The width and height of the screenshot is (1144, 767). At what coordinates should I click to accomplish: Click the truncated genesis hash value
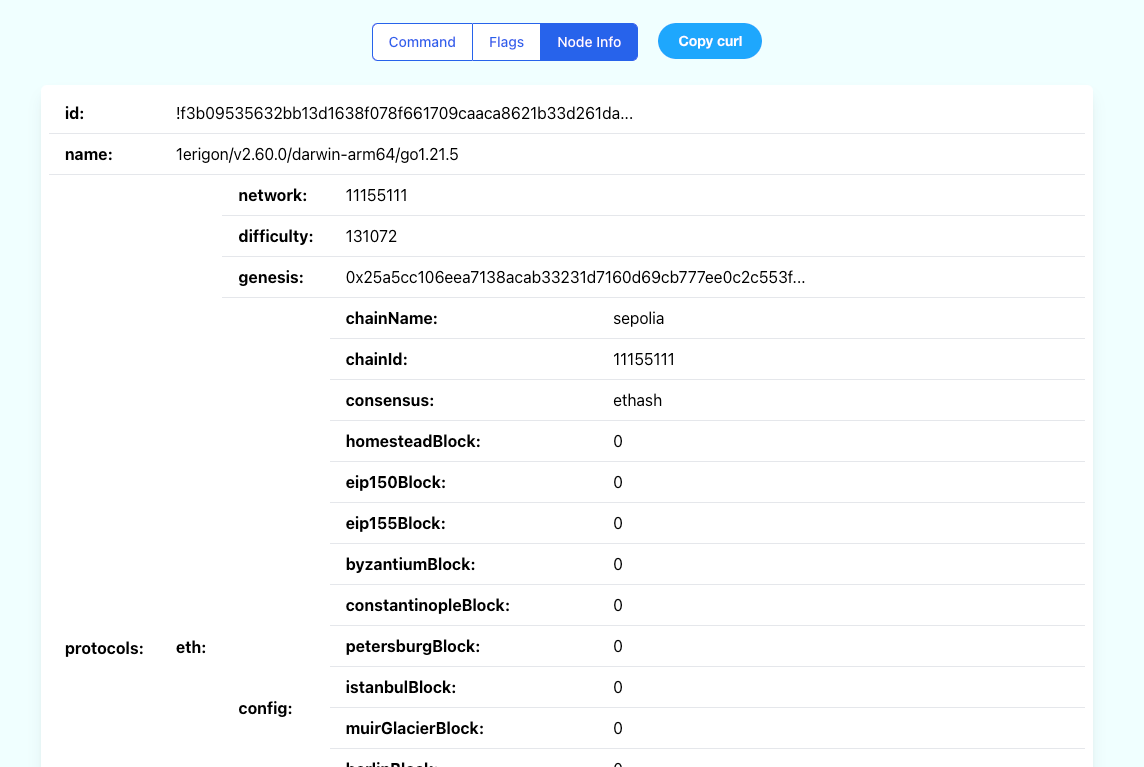pos(575,278)
